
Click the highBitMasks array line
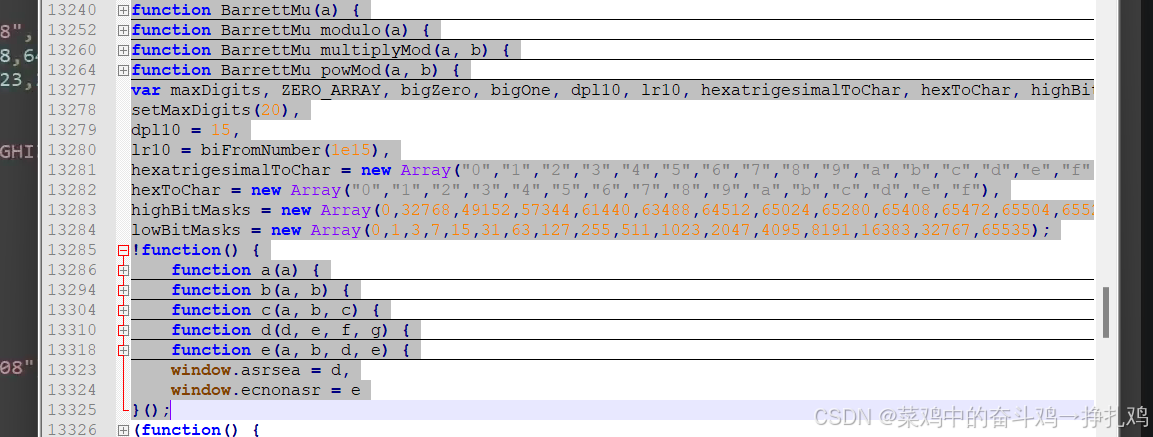pyautogui.click(x=613, y=210)
